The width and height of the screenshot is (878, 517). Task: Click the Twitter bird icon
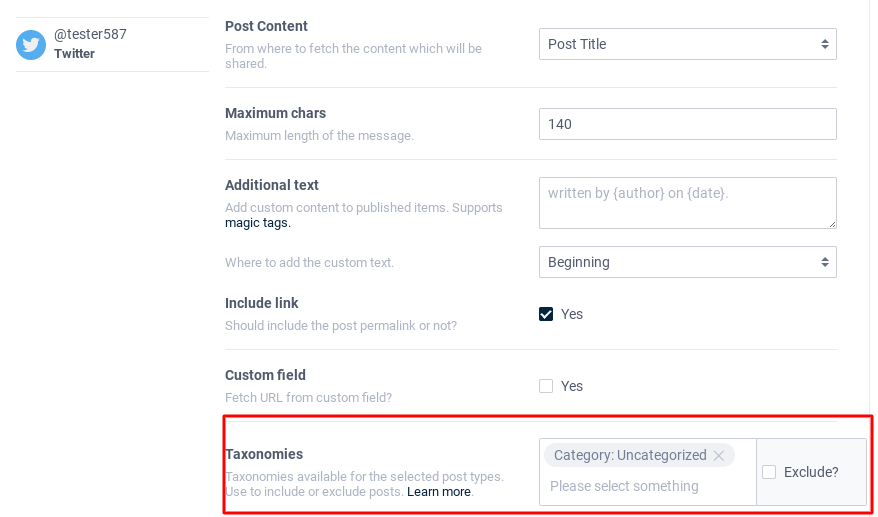(31, 44)
